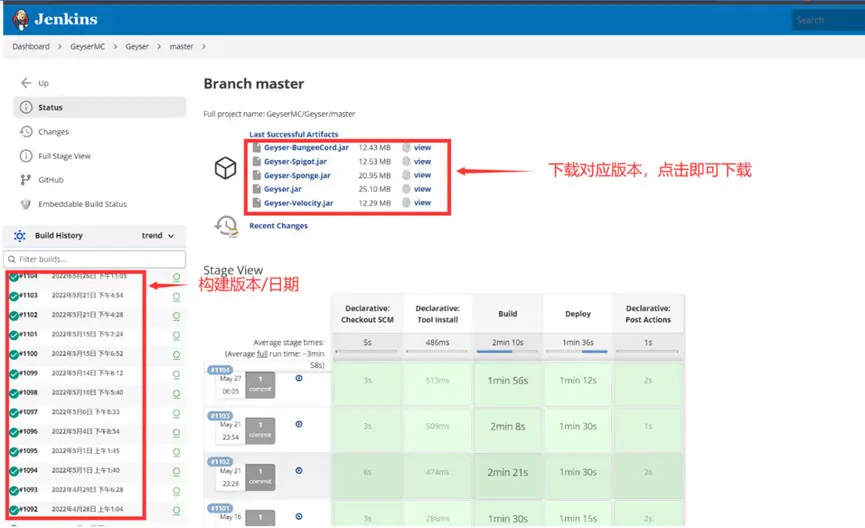
Task: Click green badge icon for build #1101
Action: [x=176, y=335]
